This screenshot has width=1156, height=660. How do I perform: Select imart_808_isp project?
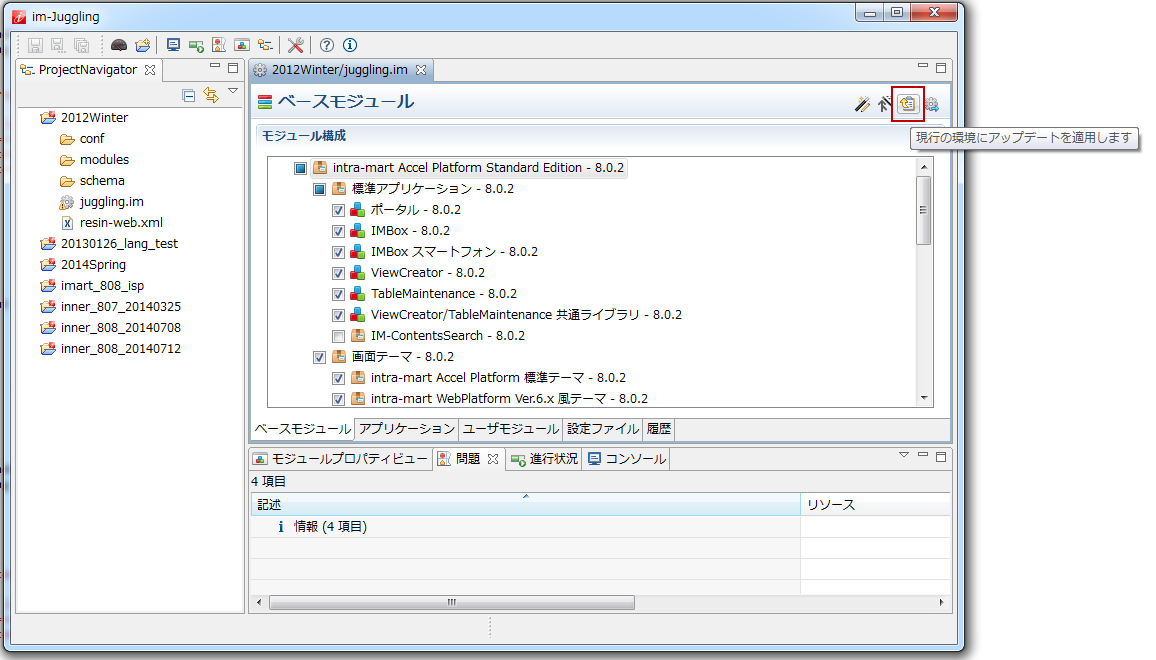pyautogui.click(x=102, y=286)
